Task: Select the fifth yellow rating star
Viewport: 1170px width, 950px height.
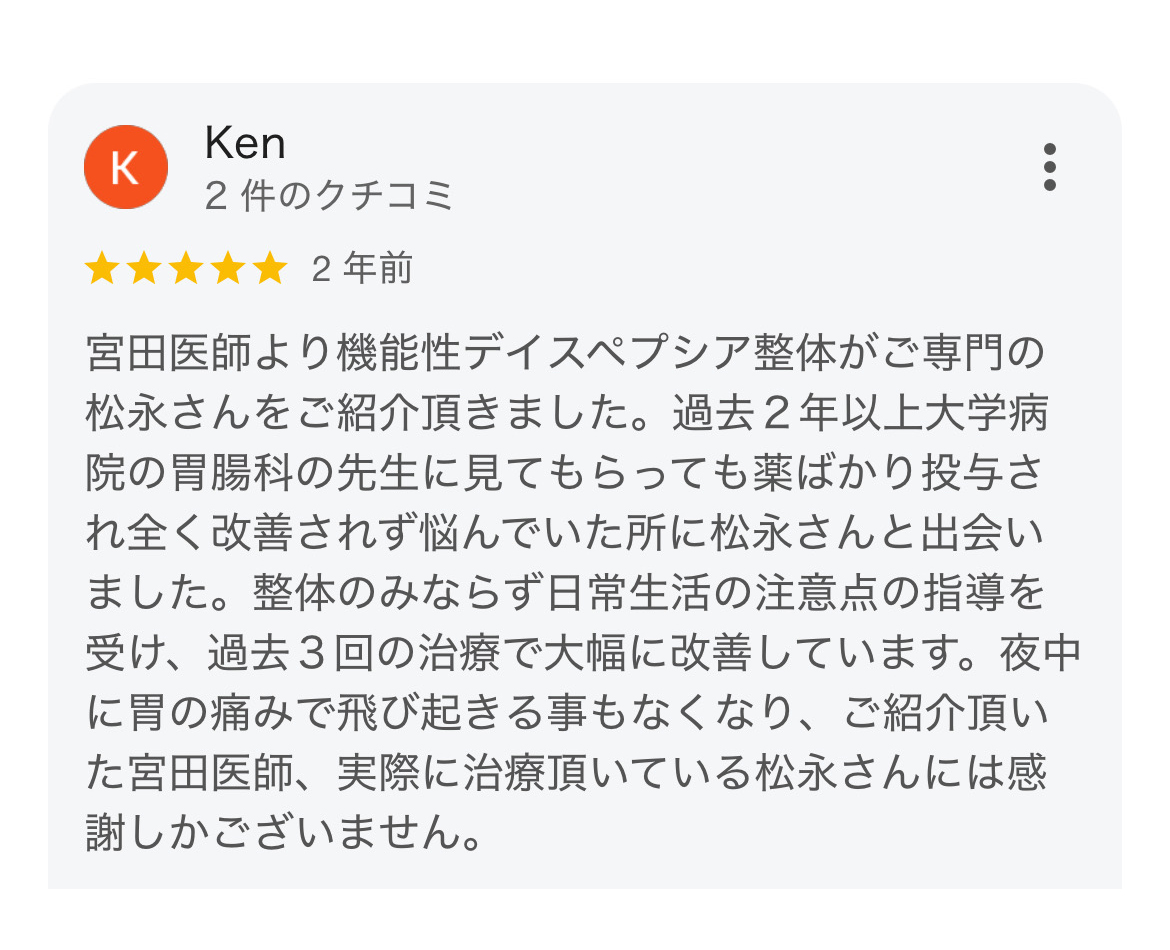Action: tap(270, 269)
